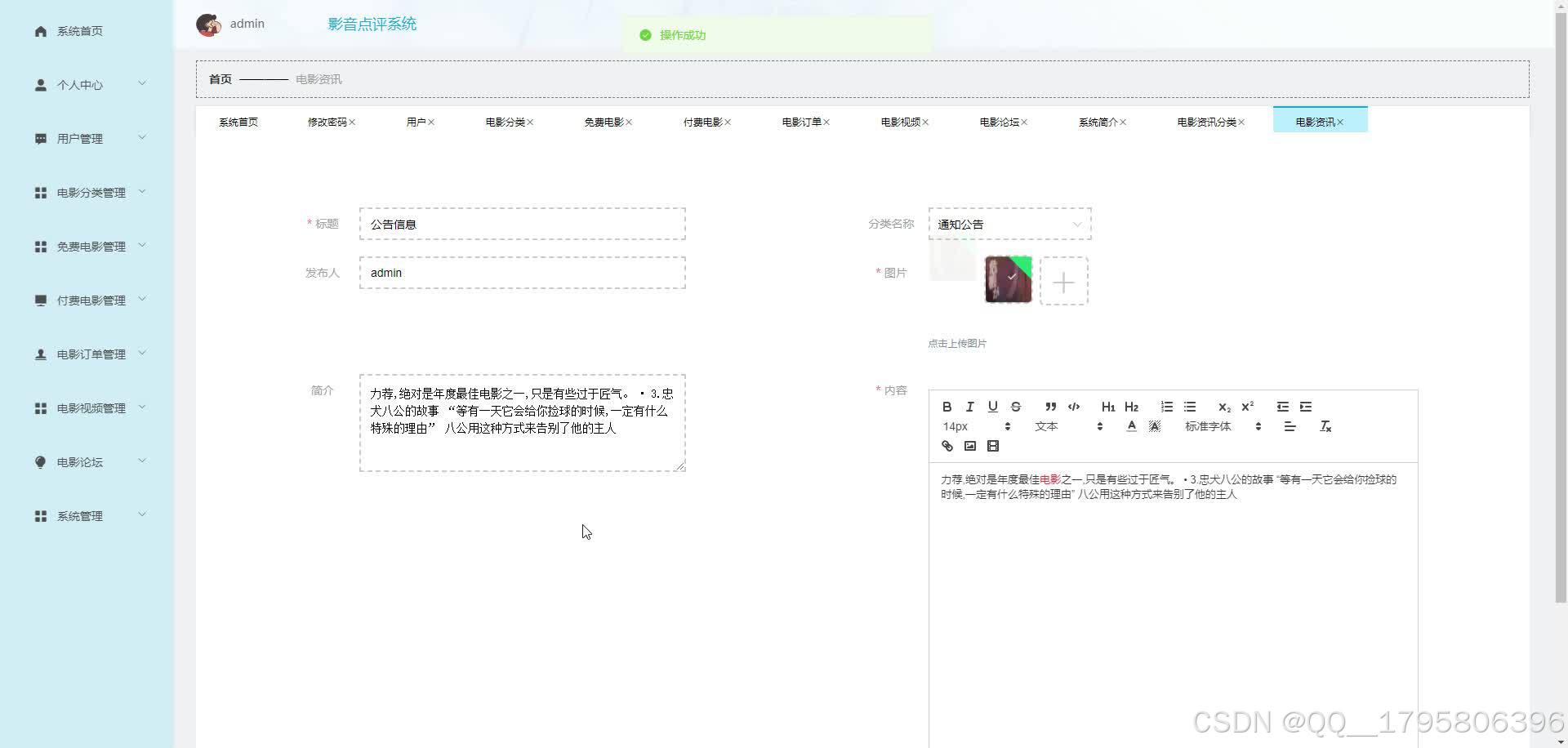Insert a video using the film icon
1568x748 pixels.
click(992, 446)
